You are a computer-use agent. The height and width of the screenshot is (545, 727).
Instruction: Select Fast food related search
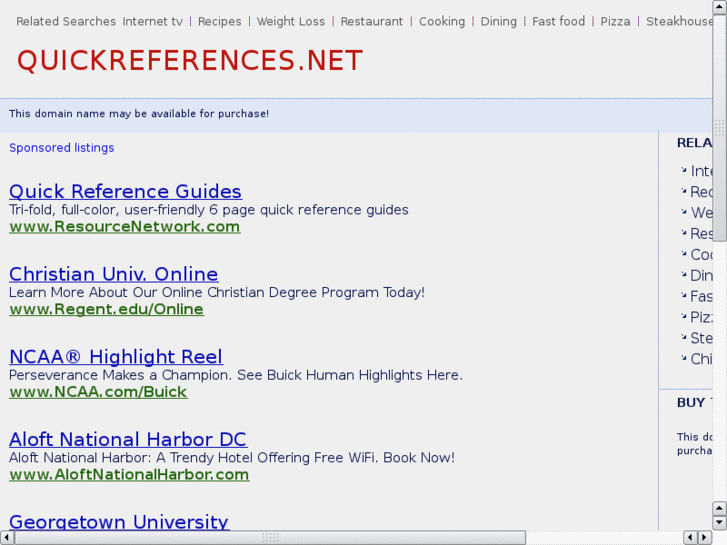[x=558, y=21]
